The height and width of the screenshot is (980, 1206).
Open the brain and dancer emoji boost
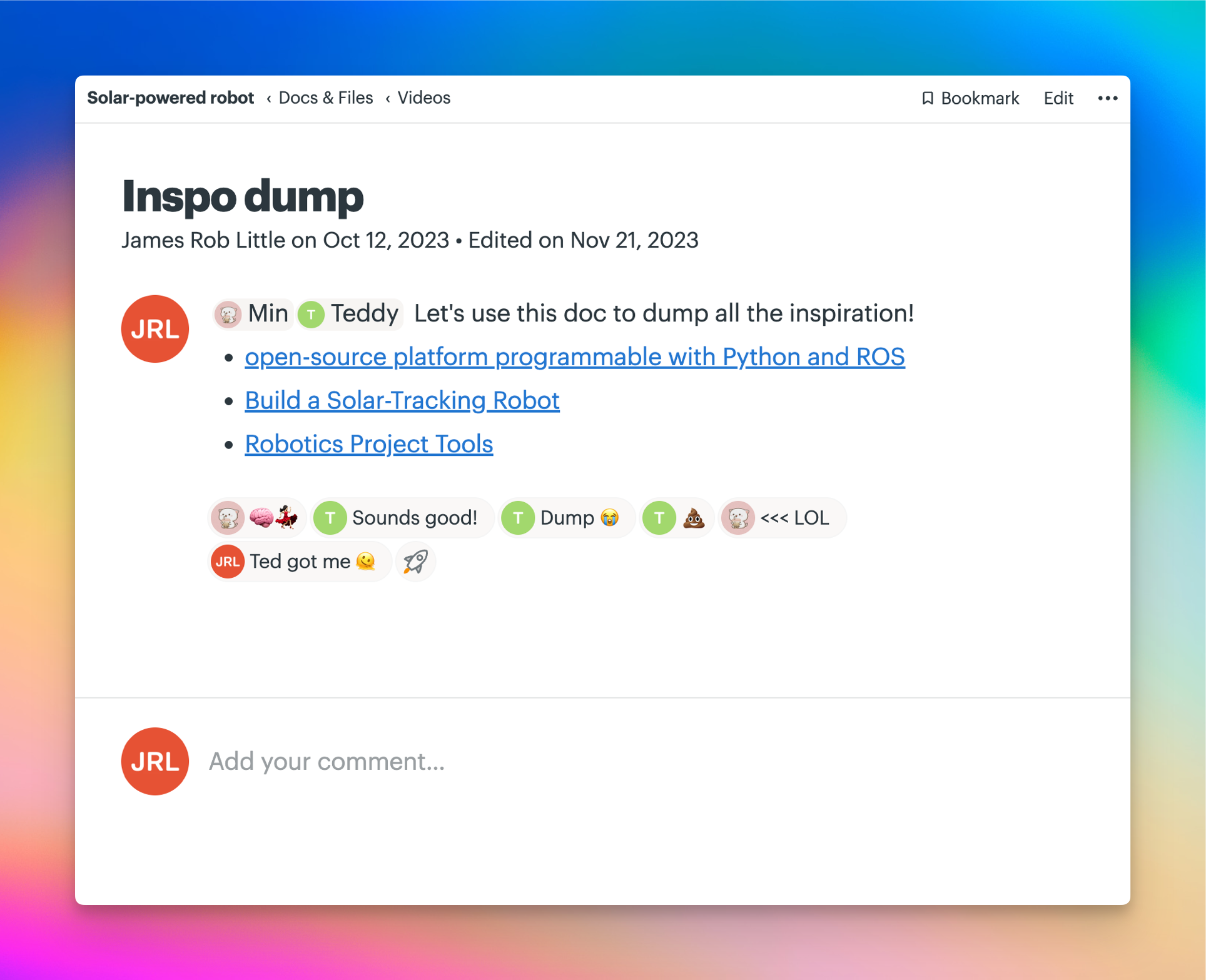257,518
